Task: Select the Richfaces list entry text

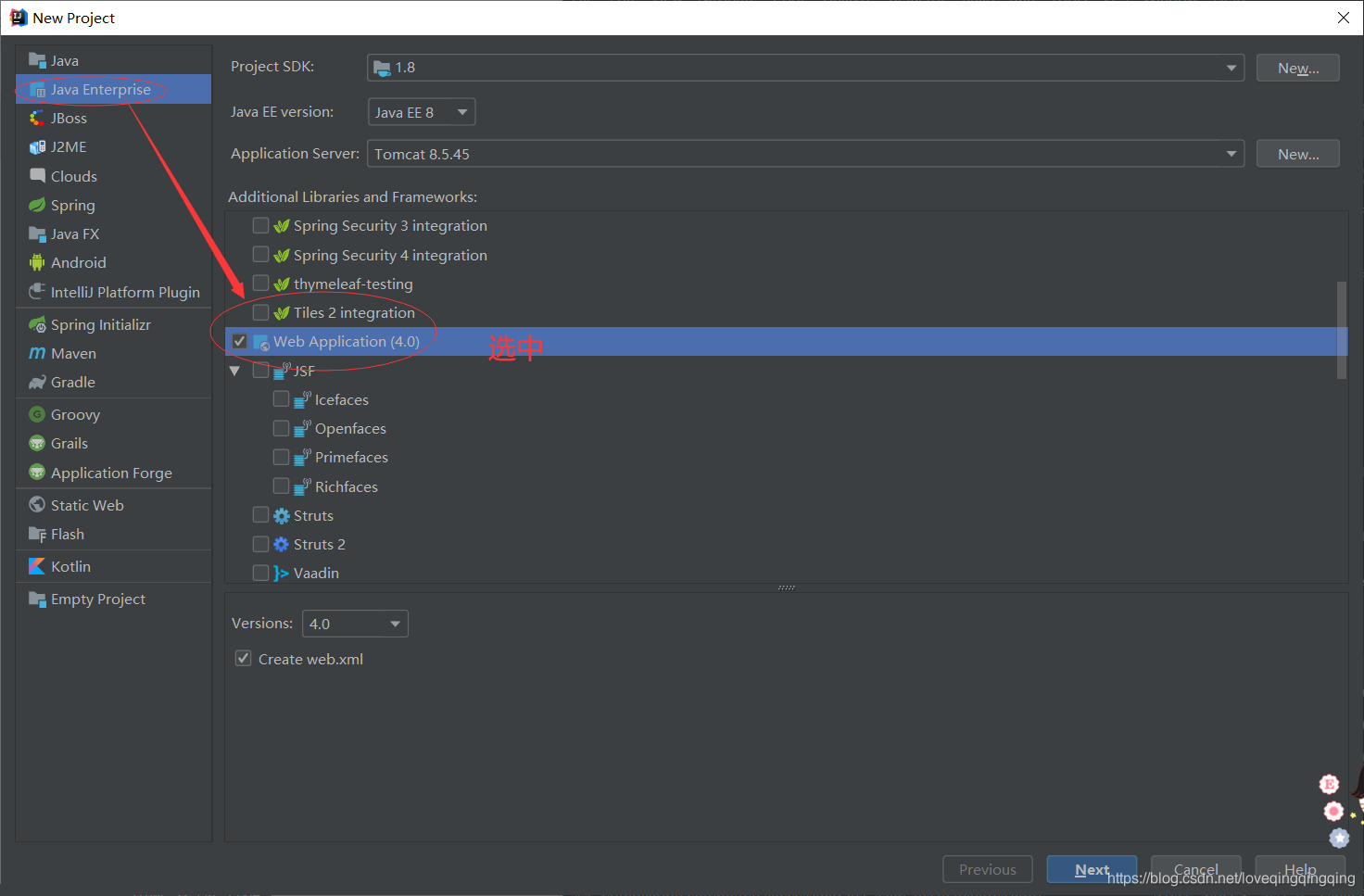Action: coord(347,486)
